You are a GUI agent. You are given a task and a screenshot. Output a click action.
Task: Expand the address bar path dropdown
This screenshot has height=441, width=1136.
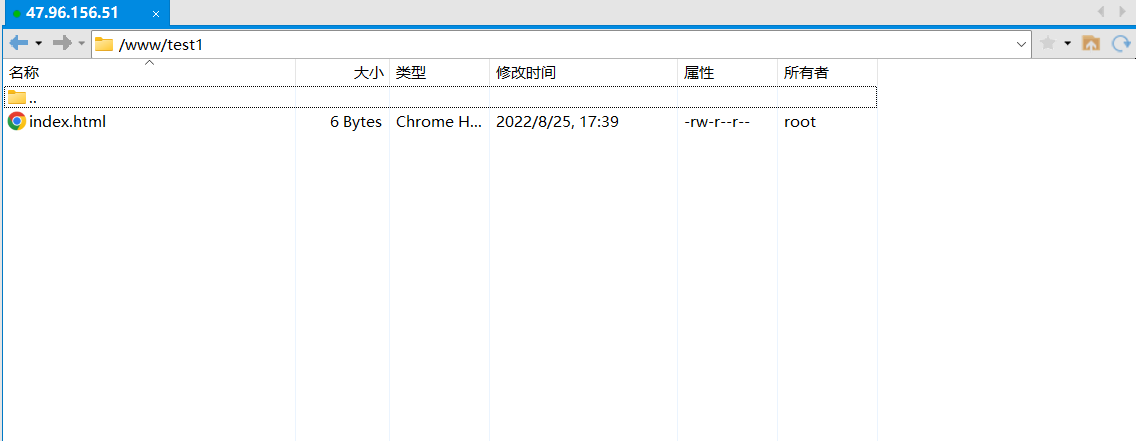coord(1022,45)
